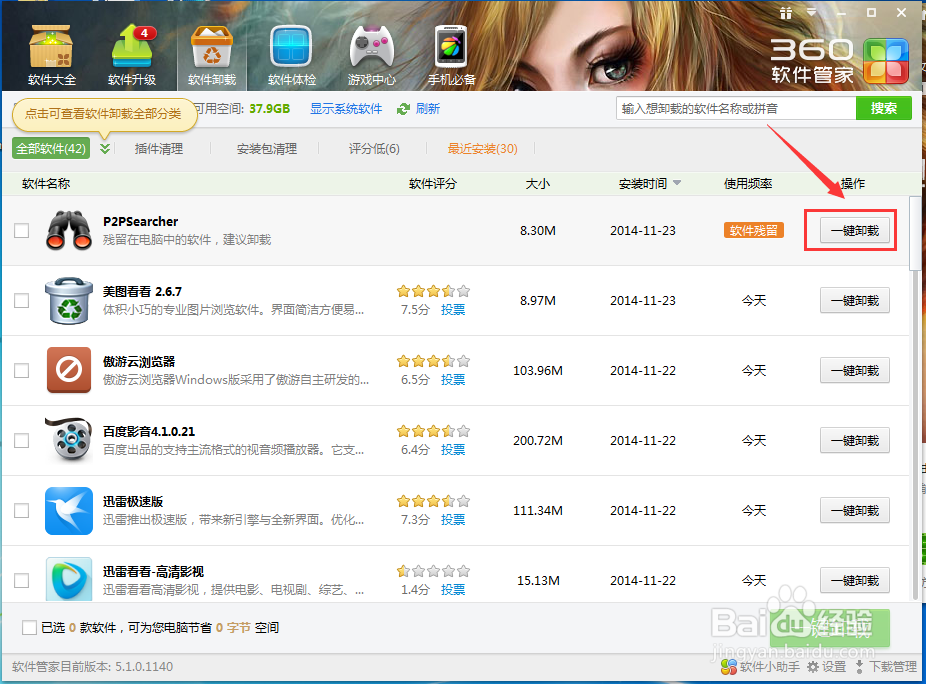Click the 百度影音 film reel icon
This screenshot has height=684, width=926.
click(69, 440)
